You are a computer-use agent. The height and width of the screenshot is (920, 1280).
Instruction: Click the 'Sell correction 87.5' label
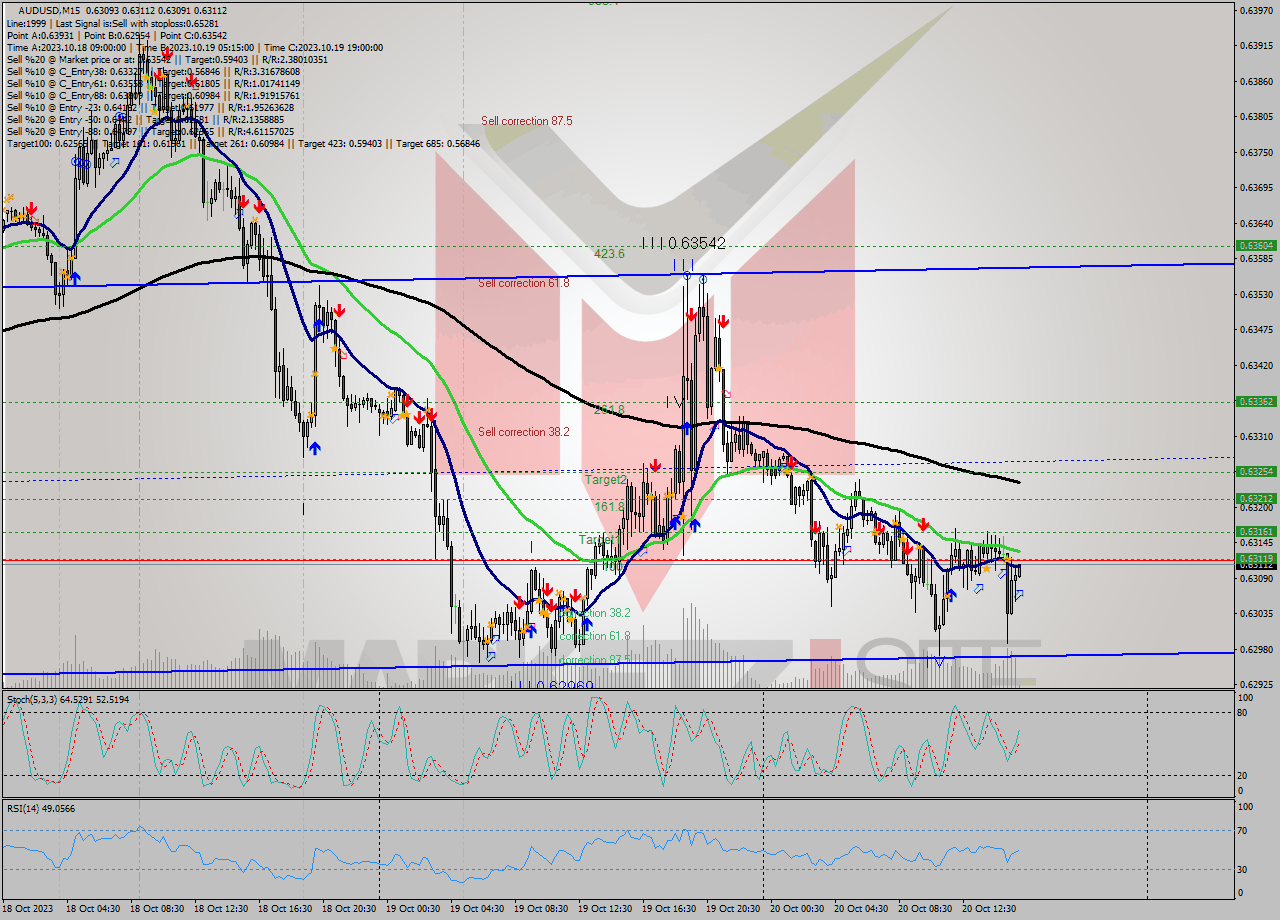(527, 121)
